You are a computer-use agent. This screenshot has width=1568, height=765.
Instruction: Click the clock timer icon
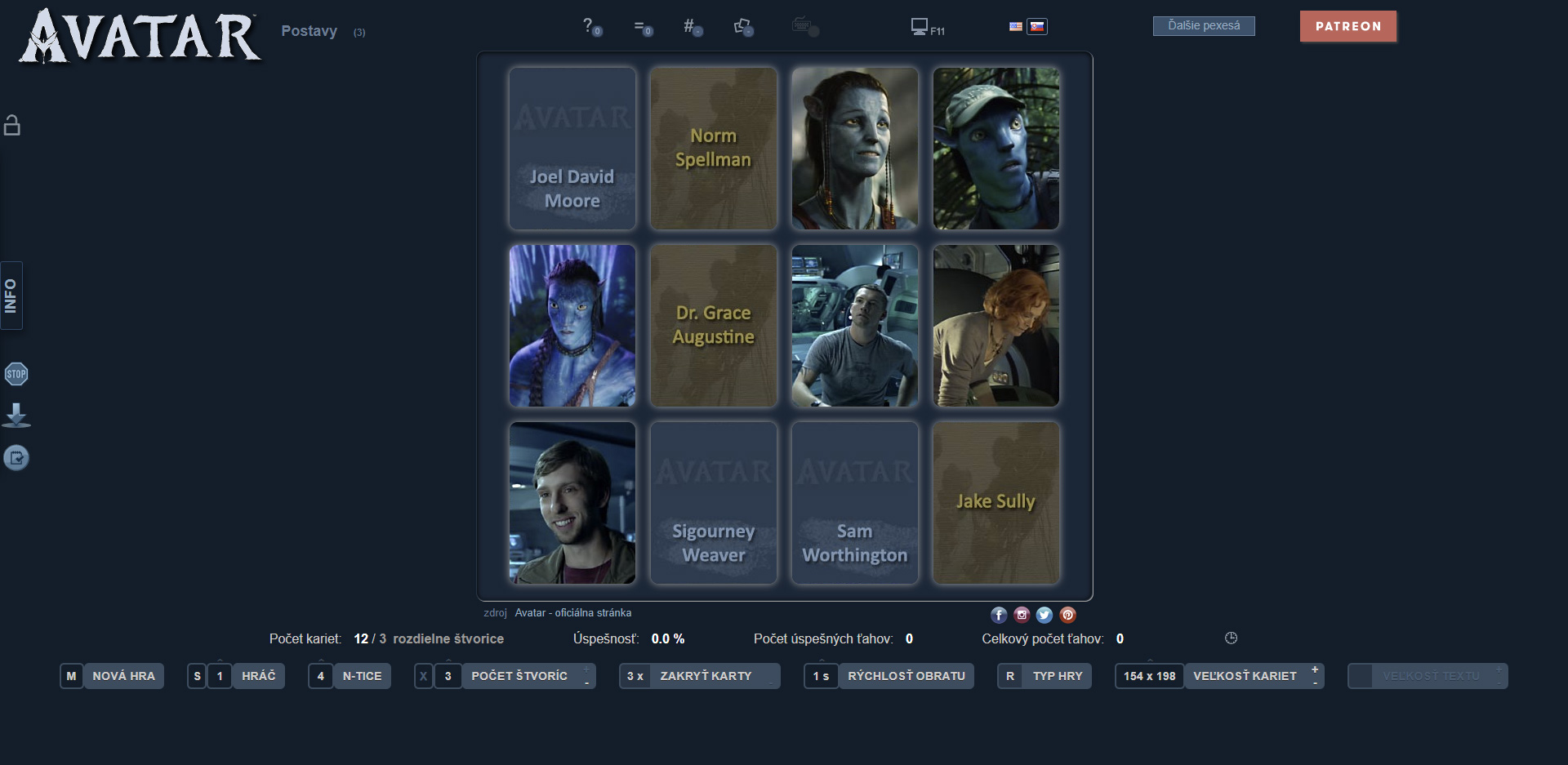pos(1232,638)
